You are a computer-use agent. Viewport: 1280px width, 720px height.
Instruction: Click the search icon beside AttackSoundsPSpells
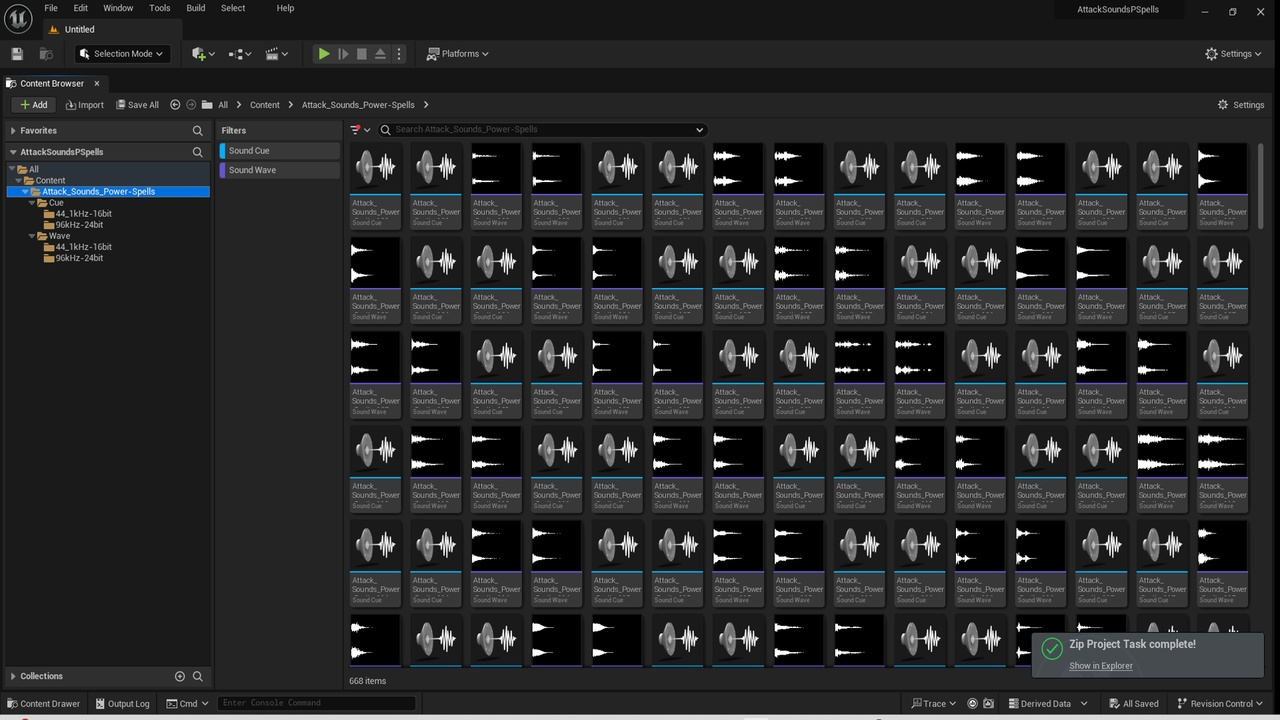point(197,152)
